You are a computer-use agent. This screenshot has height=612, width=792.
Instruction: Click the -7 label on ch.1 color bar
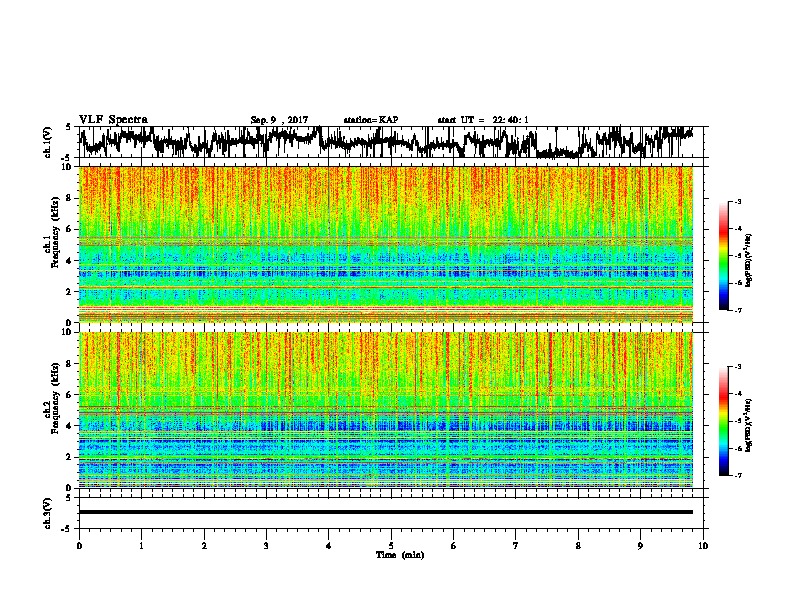tap(738, 310)
